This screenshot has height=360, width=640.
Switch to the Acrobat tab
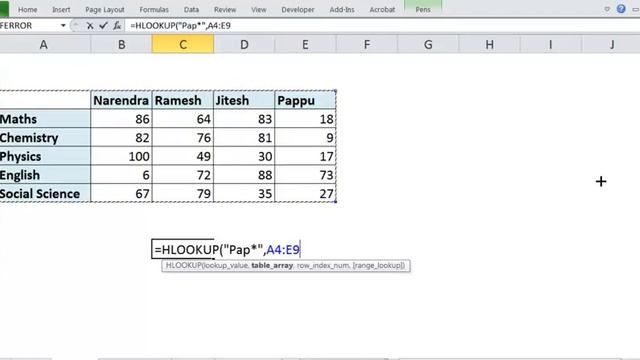(382, 9)
